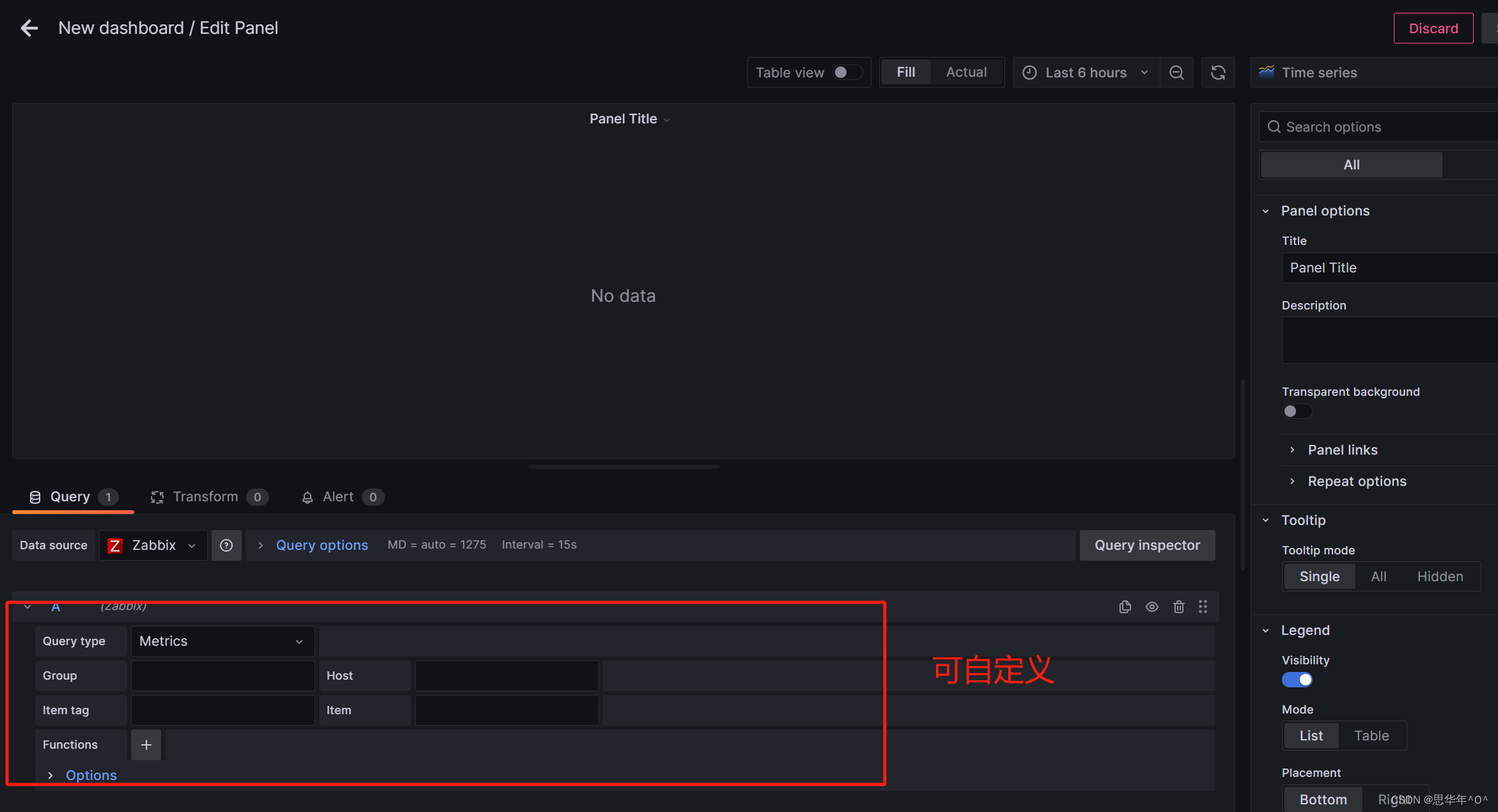Open the Query type Metrics dropdown

(x=219, y=641)
